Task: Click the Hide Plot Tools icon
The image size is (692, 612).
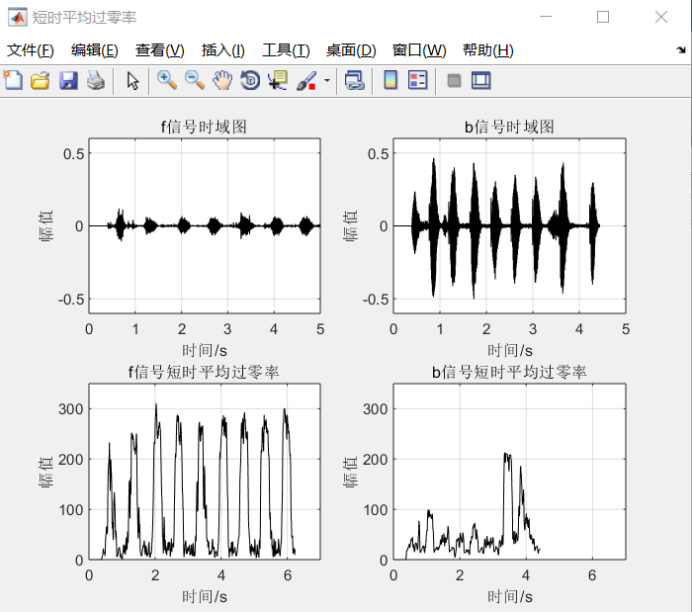Action: (454, 81)
